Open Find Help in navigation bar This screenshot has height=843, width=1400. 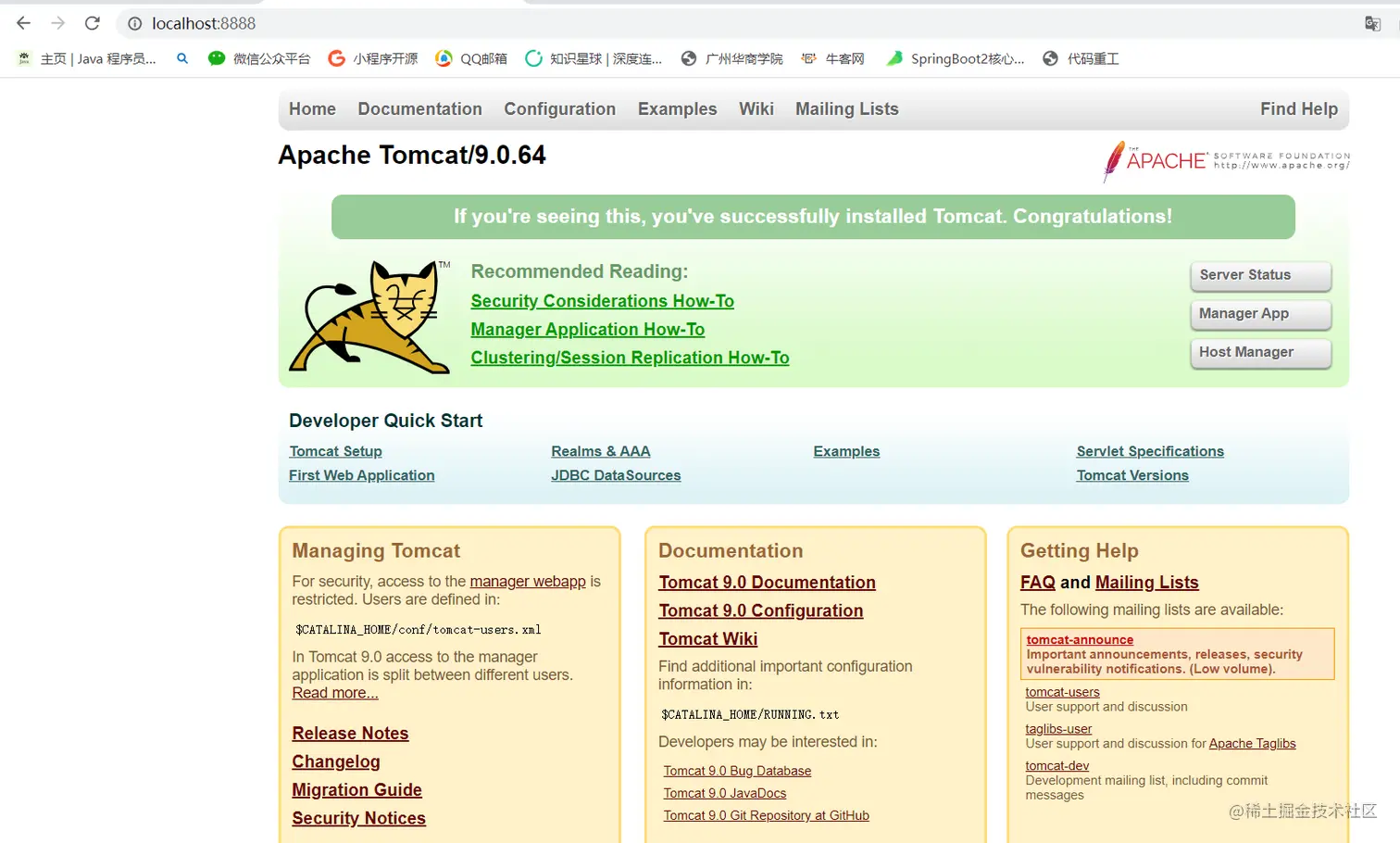[1298, 109]
